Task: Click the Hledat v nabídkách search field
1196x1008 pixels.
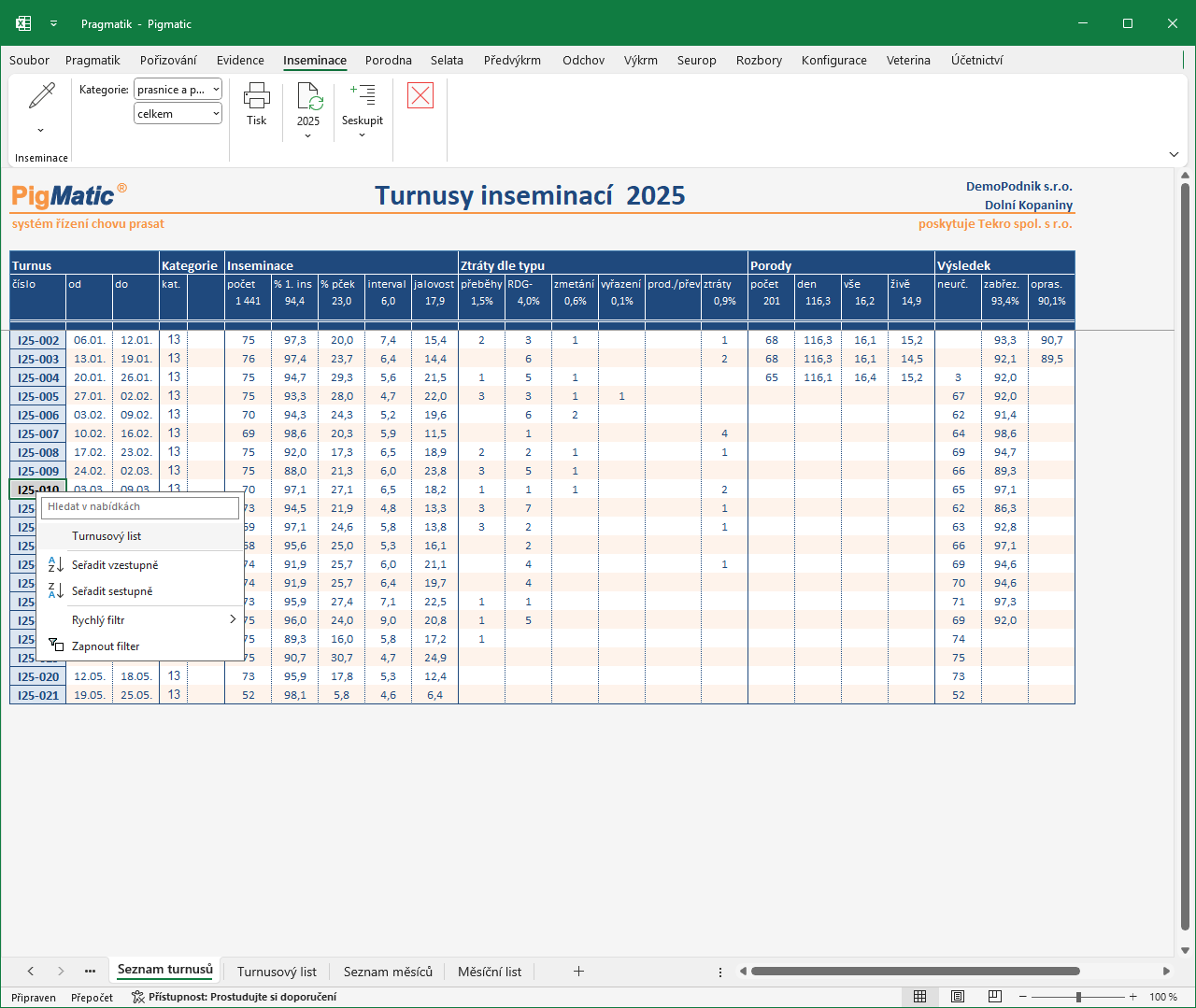Action: coord(140,507)
